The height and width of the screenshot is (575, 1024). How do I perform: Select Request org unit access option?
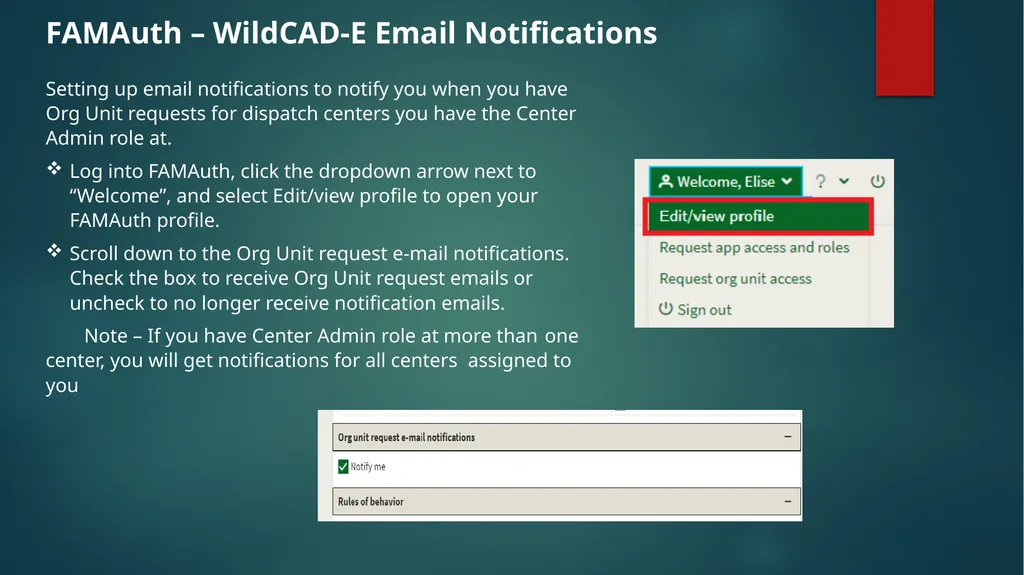pos(735,279)
